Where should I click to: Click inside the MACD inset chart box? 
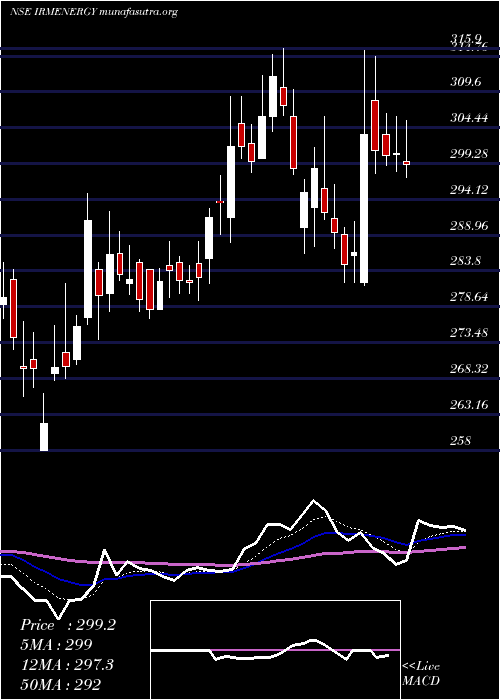275,650
